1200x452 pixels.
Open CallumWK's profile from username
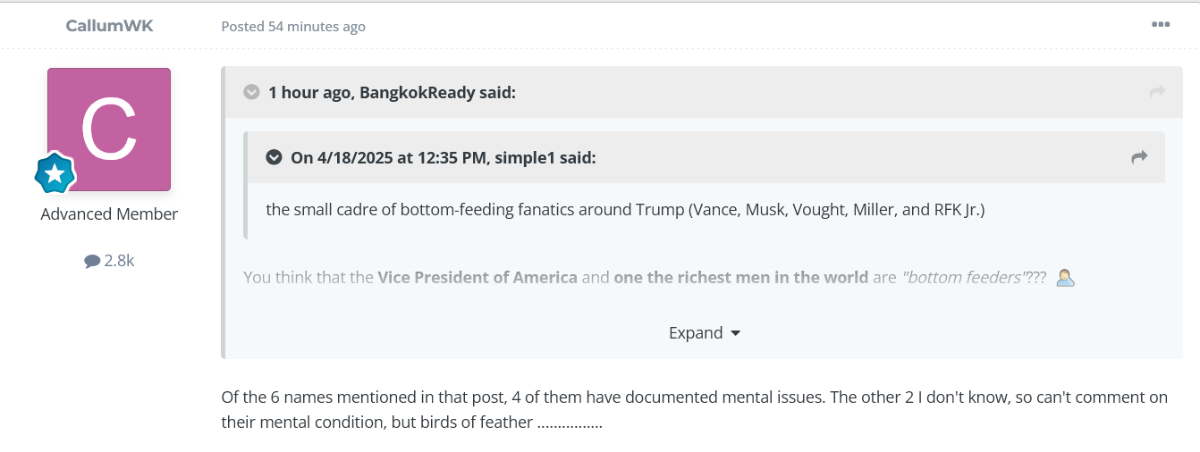coord(108,26)
